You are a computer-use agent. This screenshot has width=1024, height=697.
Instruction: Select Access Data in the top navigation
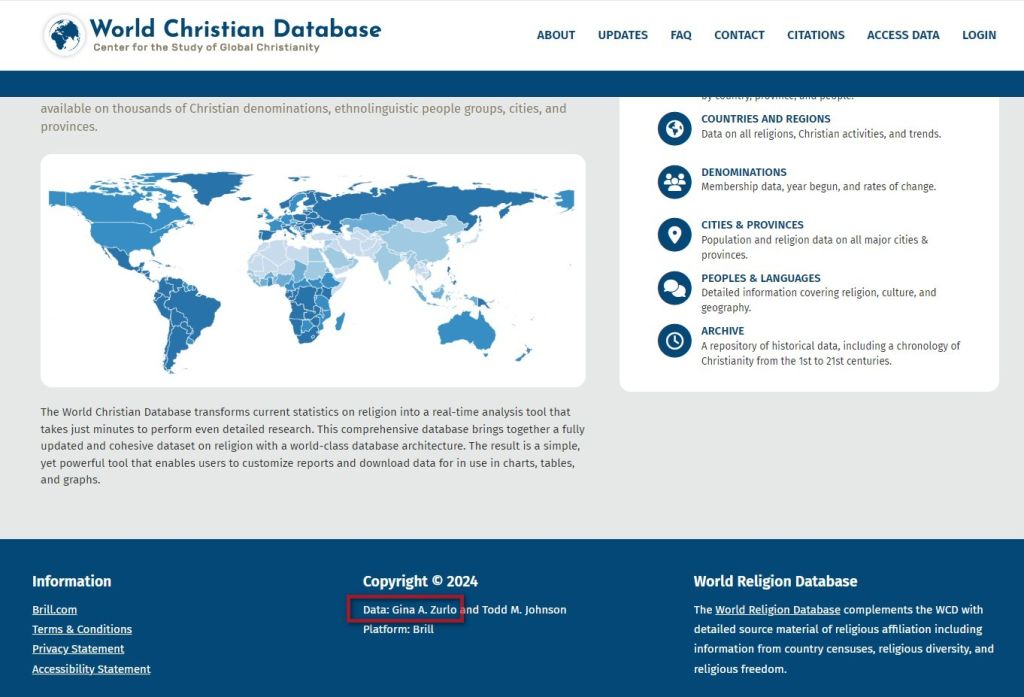point(903,35)
